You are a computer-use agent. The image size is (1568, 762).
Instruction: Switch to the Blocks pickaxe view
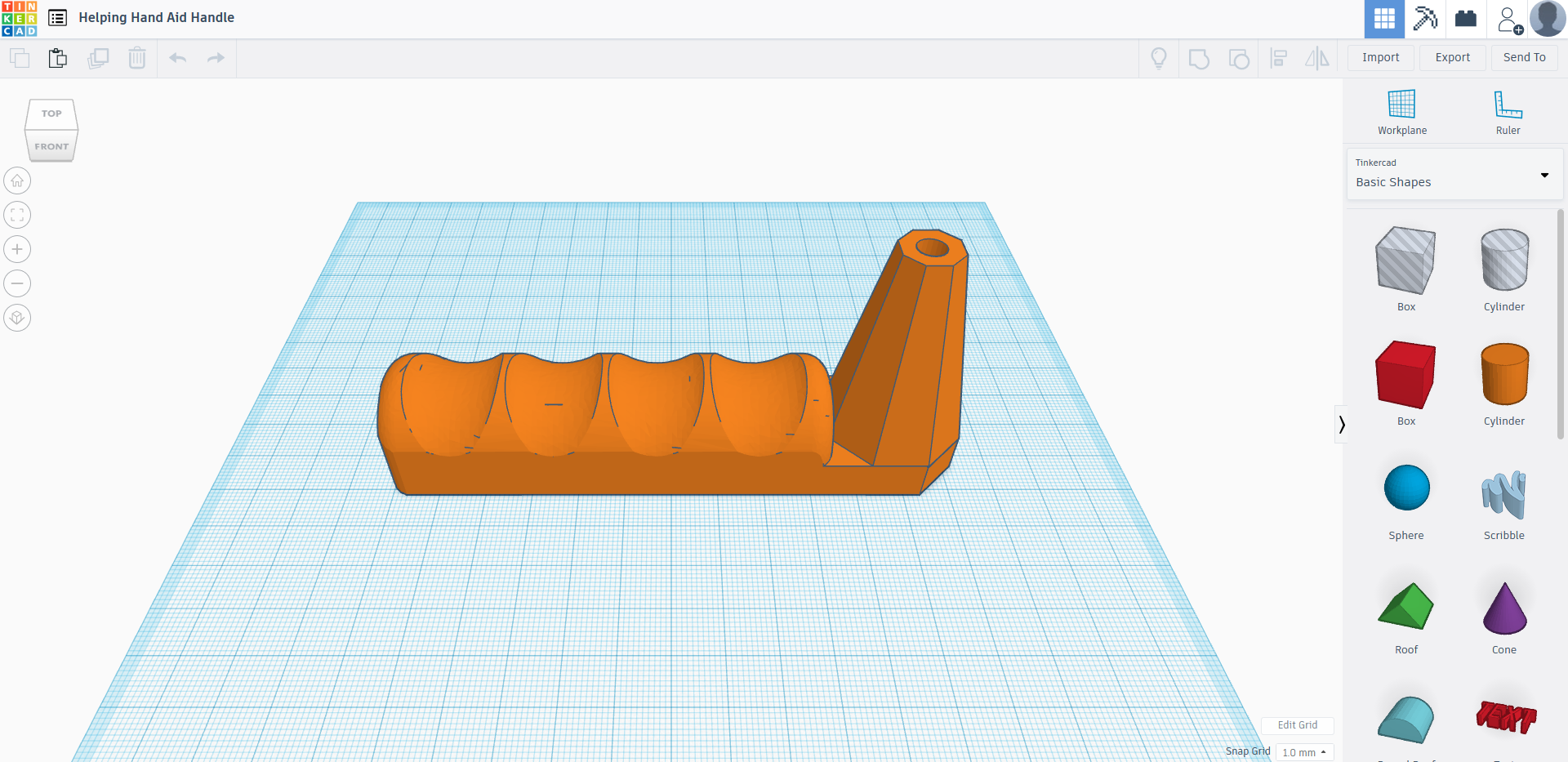[x=1425, y=19]
